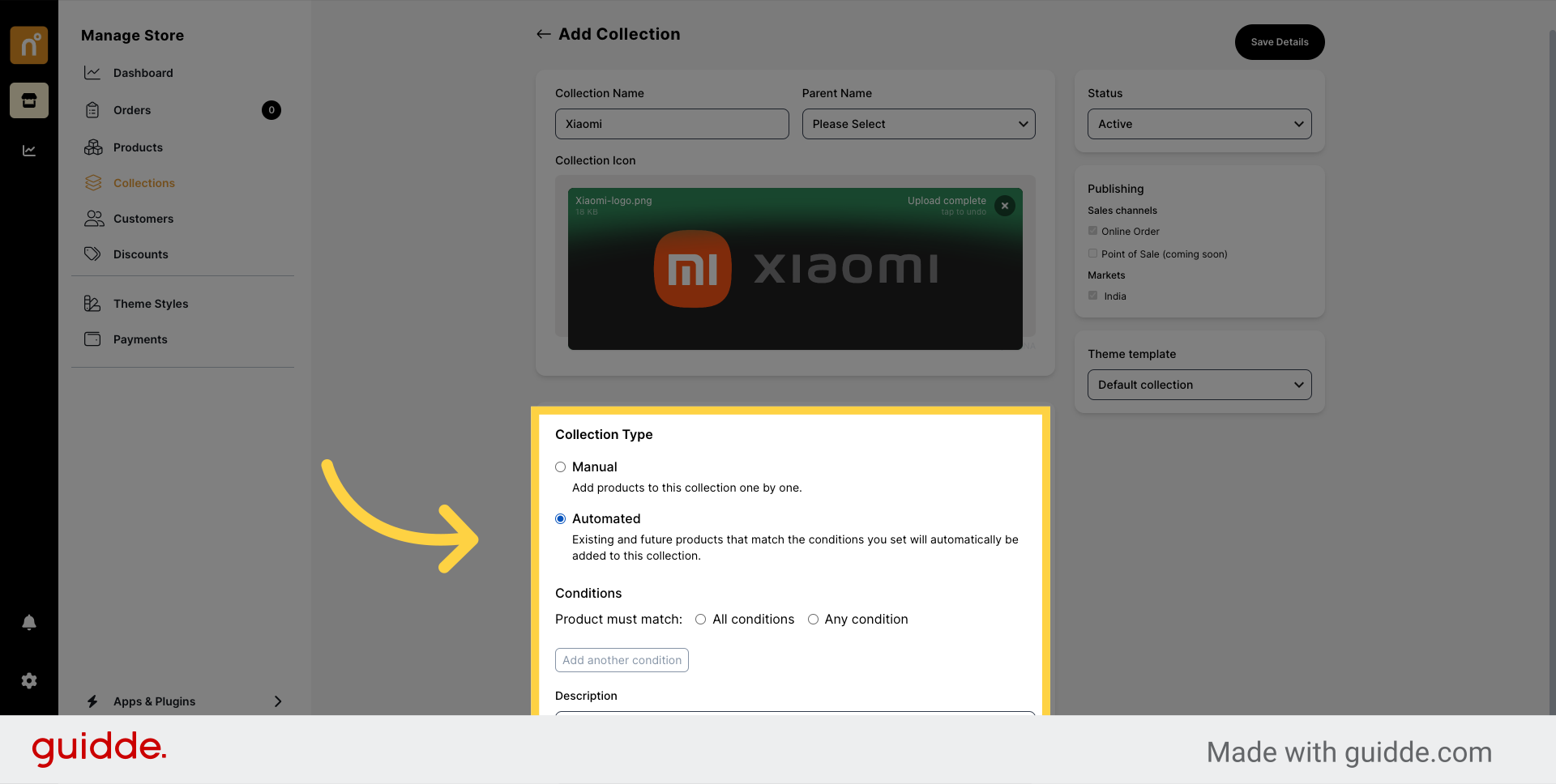Viewport: 1556px width, 784px height.
Task: Click the orange app logo icon
Action: click(x=29, y=45)
